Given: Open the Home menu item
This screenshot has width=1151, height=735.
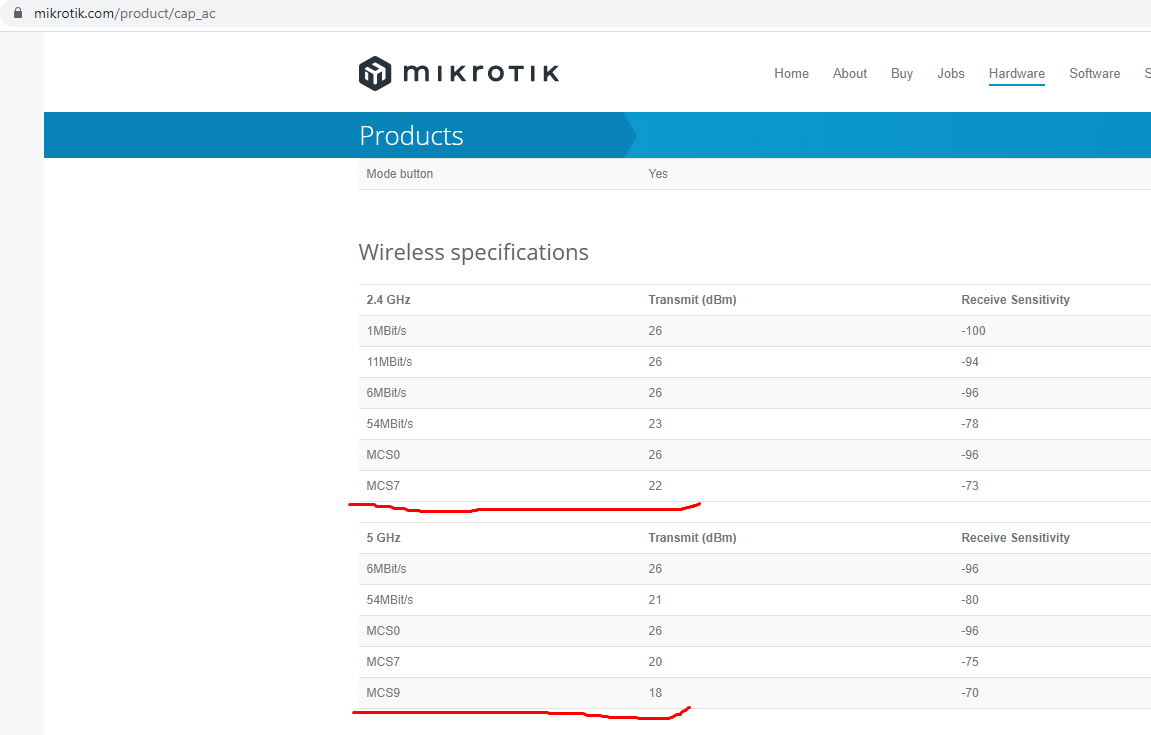Looking at the screenshot, I should tap(791, 73).
